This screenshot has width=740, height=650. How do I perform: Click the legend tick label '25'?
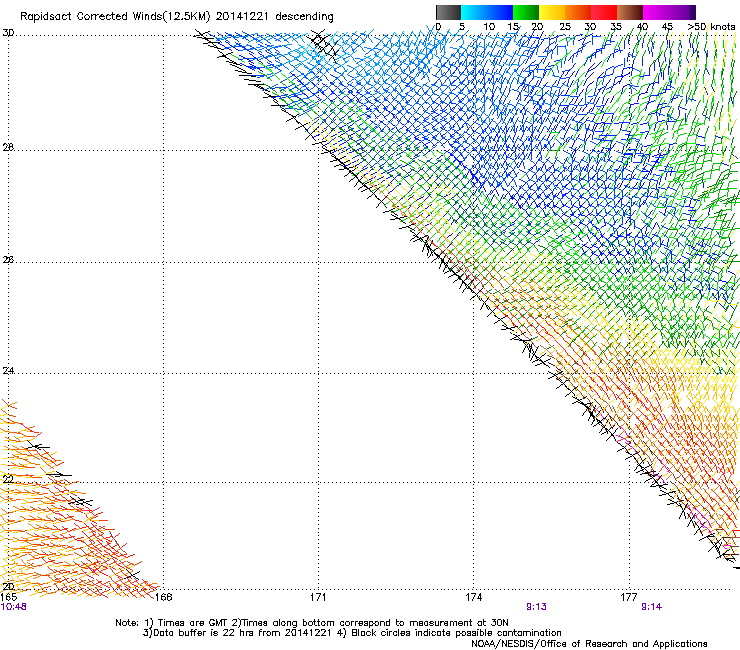(565, 27)
